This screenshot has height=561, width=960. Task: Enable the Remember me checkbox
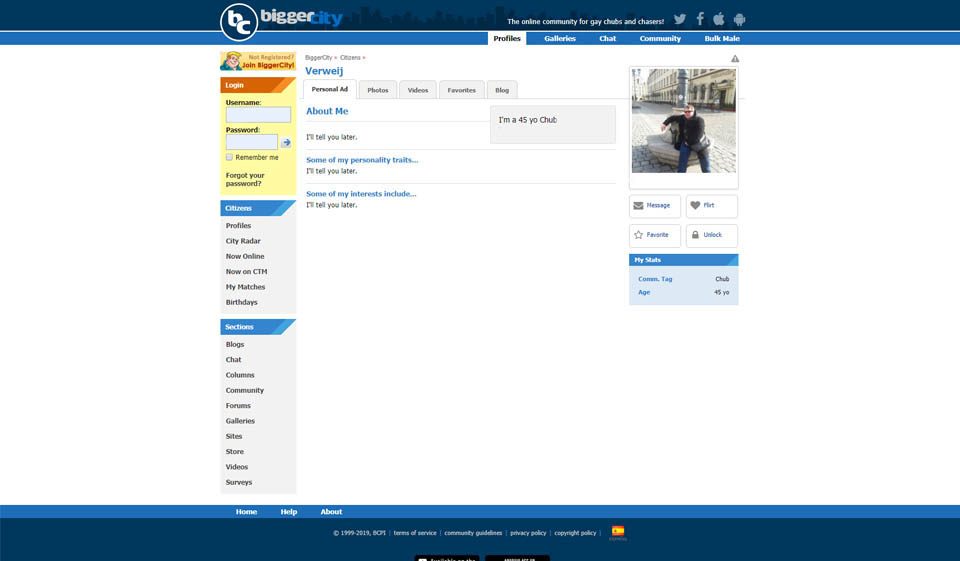click(230, 157)
